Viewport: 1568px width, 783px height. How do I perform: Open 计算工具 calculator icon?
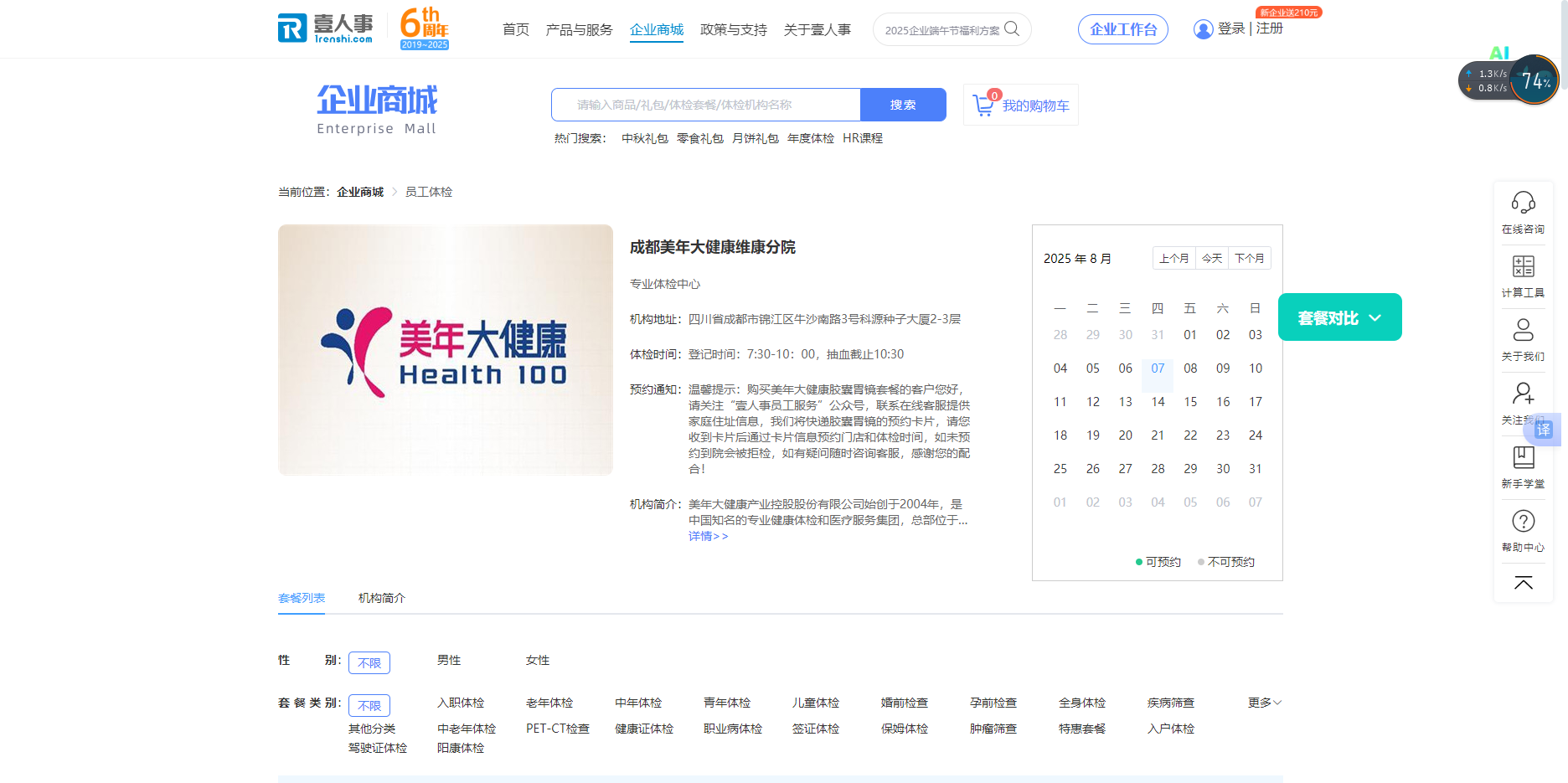pos(1523,266)
